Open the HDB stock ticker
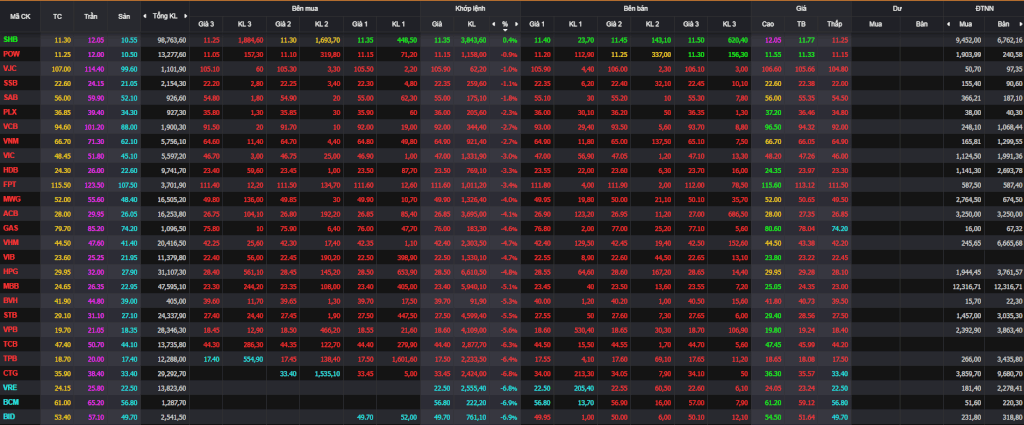 pos(10,169)
